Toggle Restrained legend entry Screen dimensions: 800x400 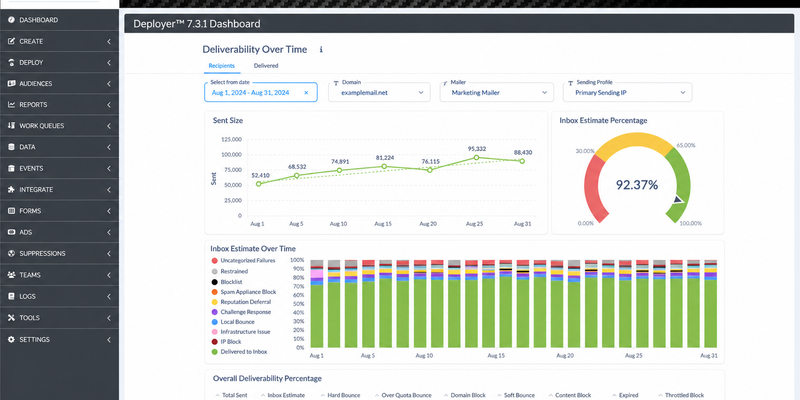pyautogui.click(x=229, y=271)
